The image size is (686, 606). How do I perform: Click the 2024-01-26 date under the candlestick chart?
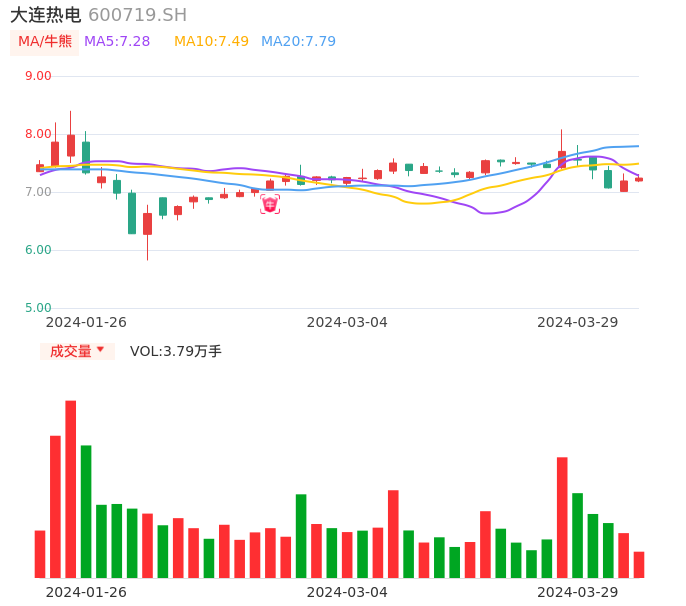pyautogui.click(x=87, y=322)
